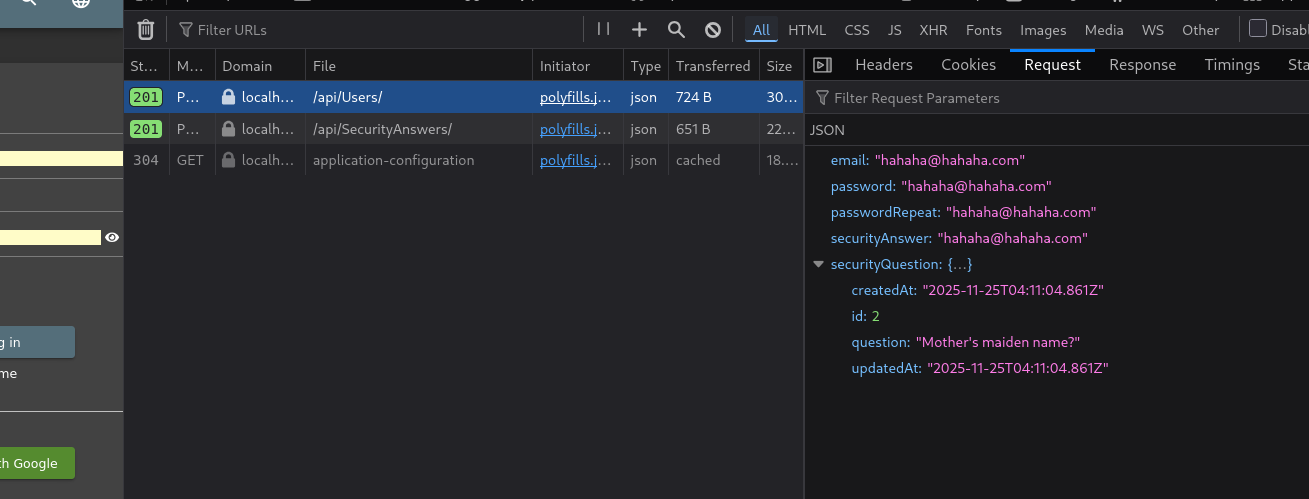Click the plus icon in network toolbar
The height and width of the screenshot is (499, 1309).
click(x=640, y=30)
